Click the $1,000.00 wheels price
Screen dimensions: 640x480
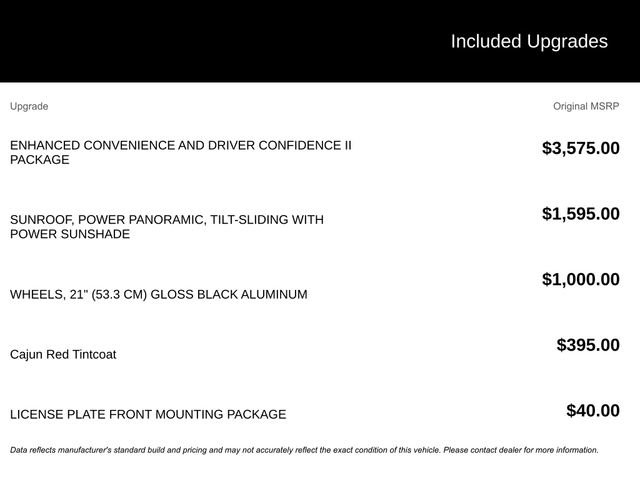(580, 279)
